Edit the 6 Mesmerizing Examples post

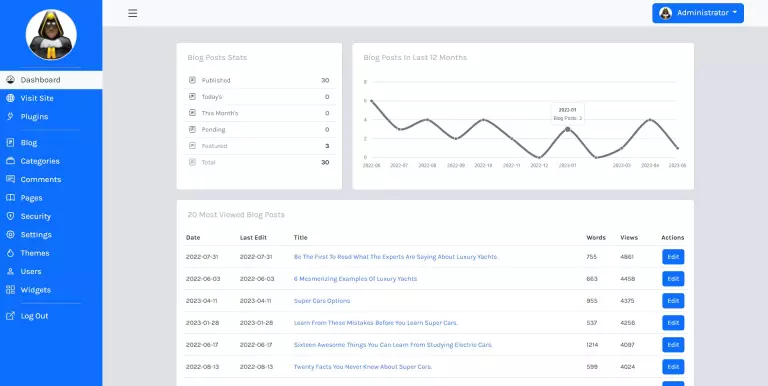[x=673, y=279]
